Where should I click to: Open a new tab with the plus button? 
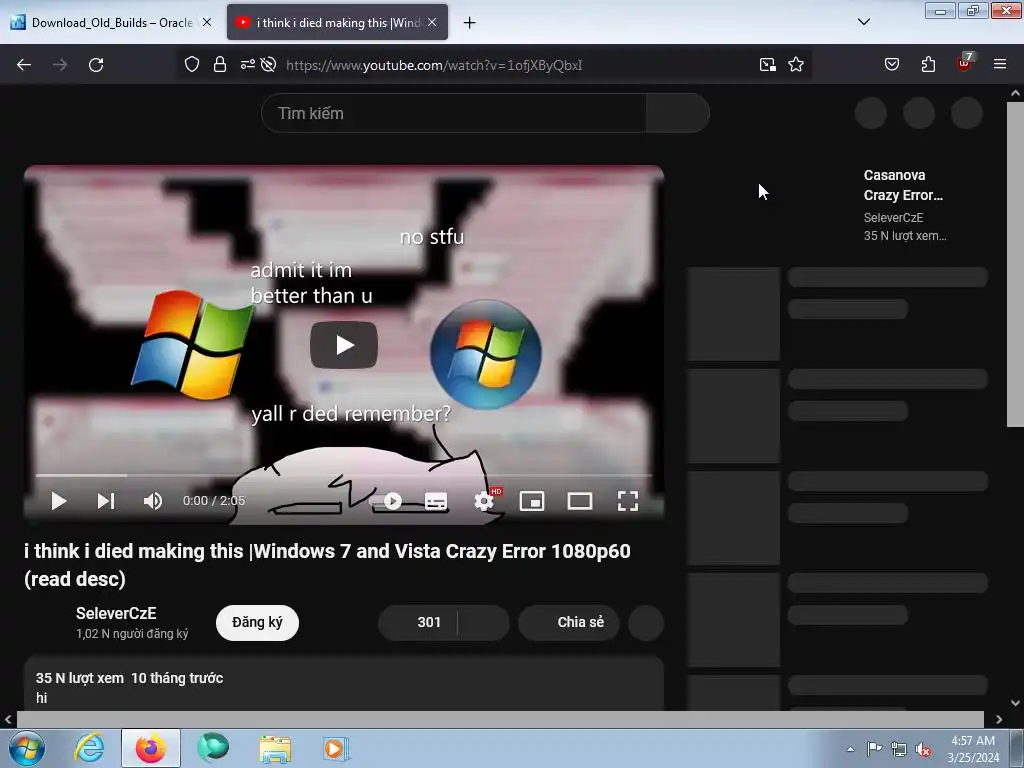[470, 23]
